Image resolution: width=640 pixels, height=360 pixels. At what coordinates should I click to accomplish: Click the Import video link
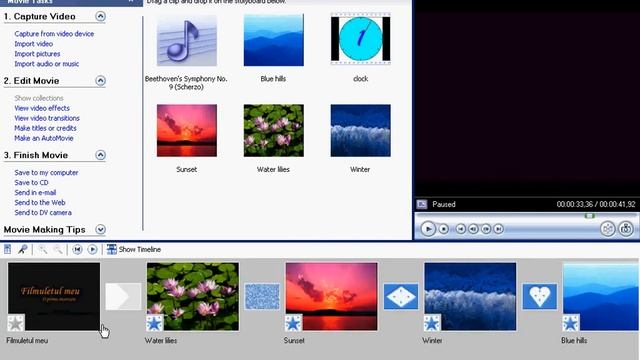point(33,44)
